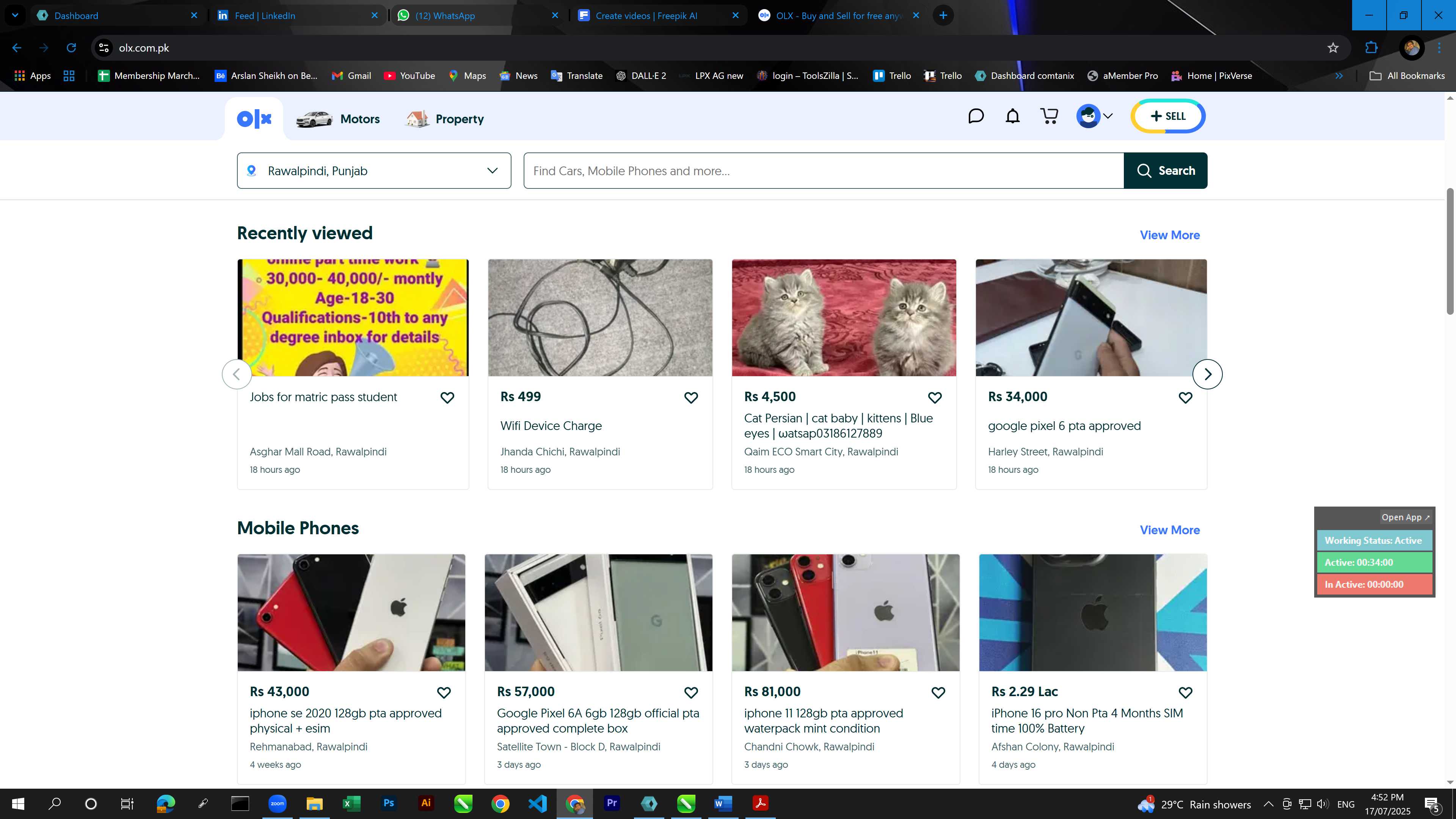Viewport: 1456px width, 819px height.
Task: Open Word from the taskbar
Action: coord(723,803)
